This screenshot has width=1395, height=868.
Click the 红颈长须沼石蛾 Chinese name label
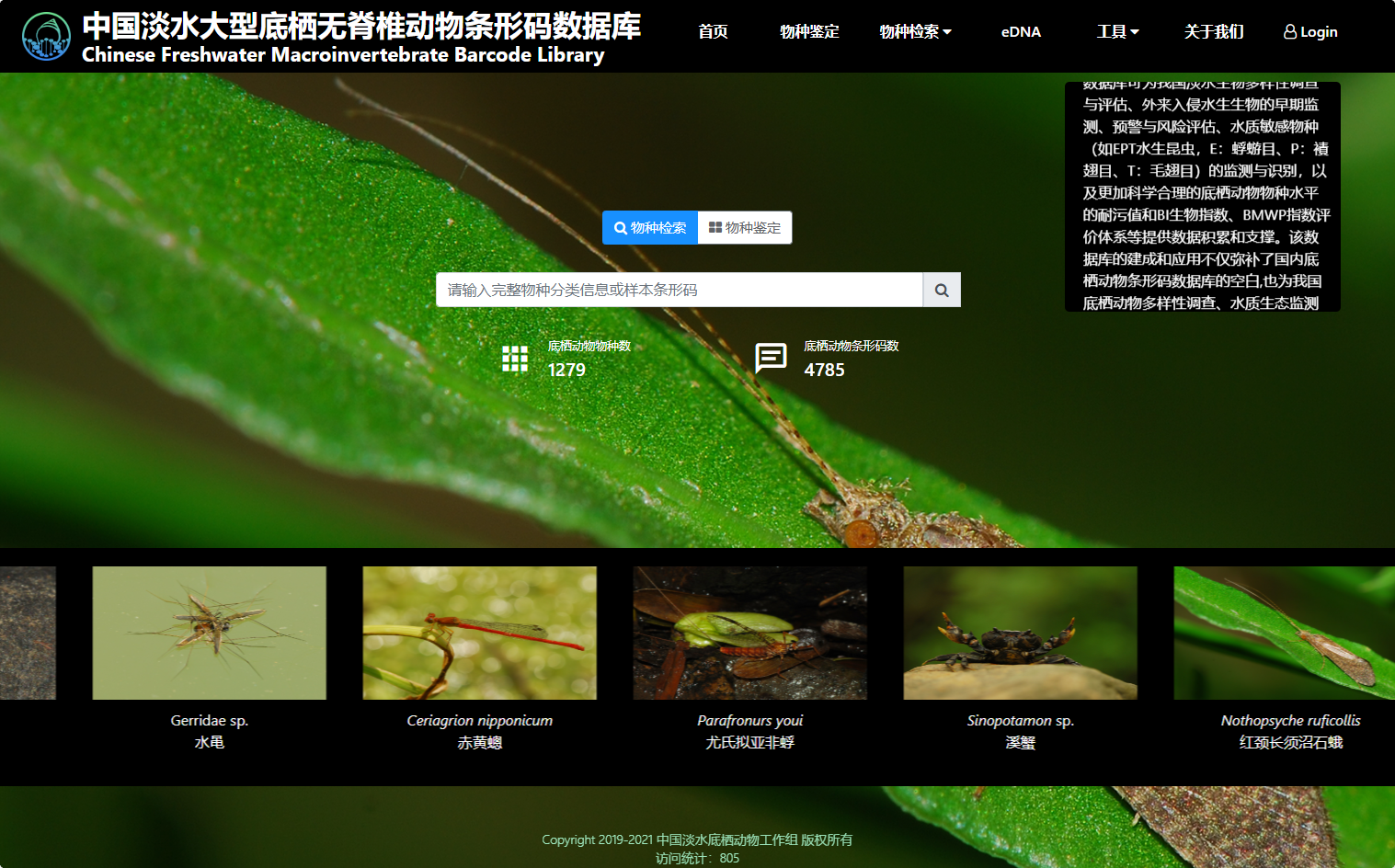point(1291,742)
